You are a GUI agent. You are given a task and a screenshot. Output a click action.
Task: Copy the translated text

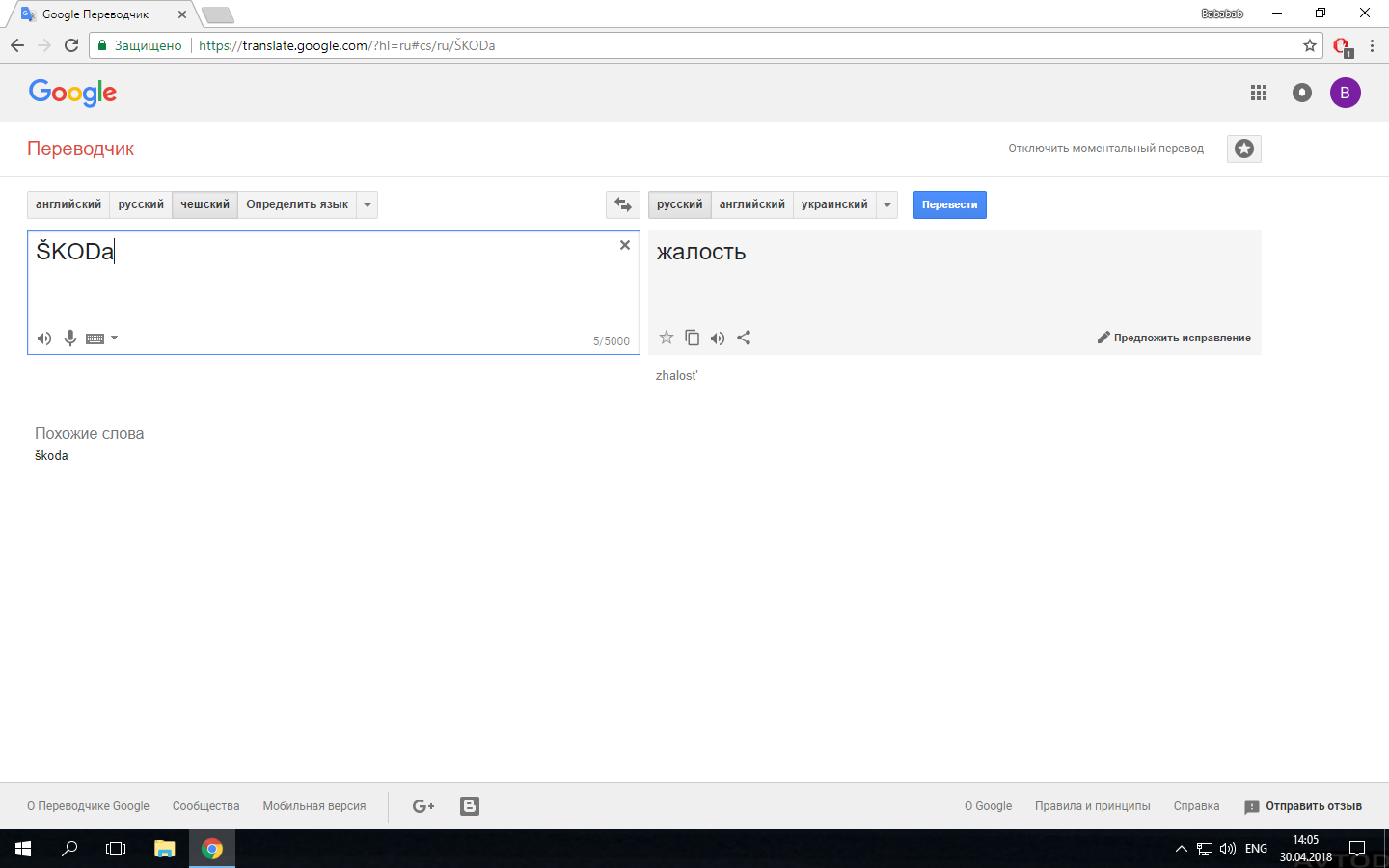coord(692,338)
